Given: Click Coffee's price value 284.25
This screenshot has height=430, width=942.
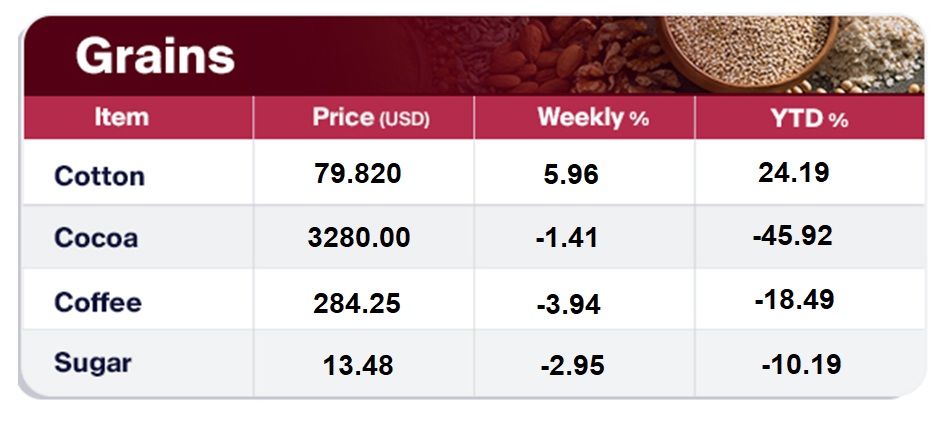Looking at the screenshot, I should point(357,303).
